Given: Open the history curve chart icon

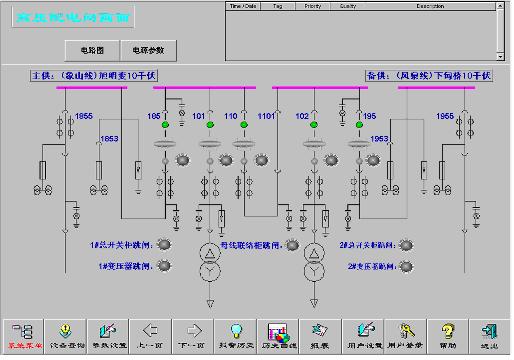Looking at the screenshot, I should [x=278, y=335].
